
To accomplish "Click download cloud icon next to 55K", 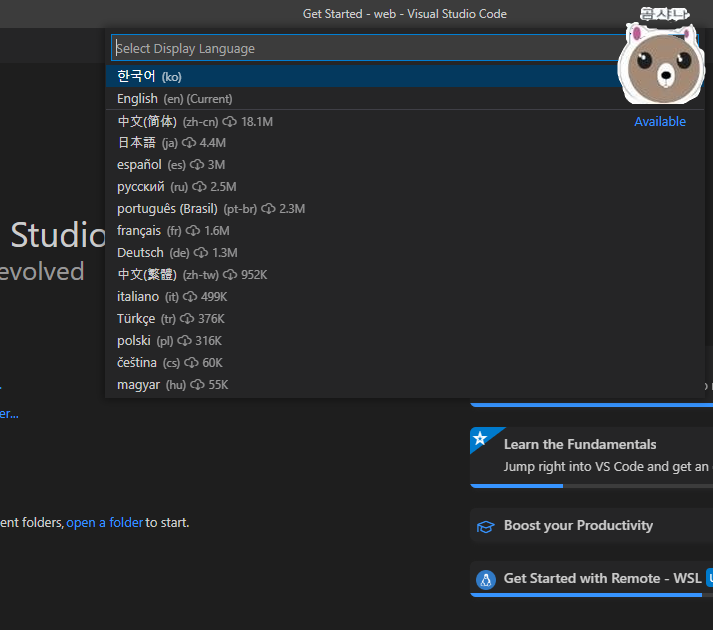I will tap(197, 385).
